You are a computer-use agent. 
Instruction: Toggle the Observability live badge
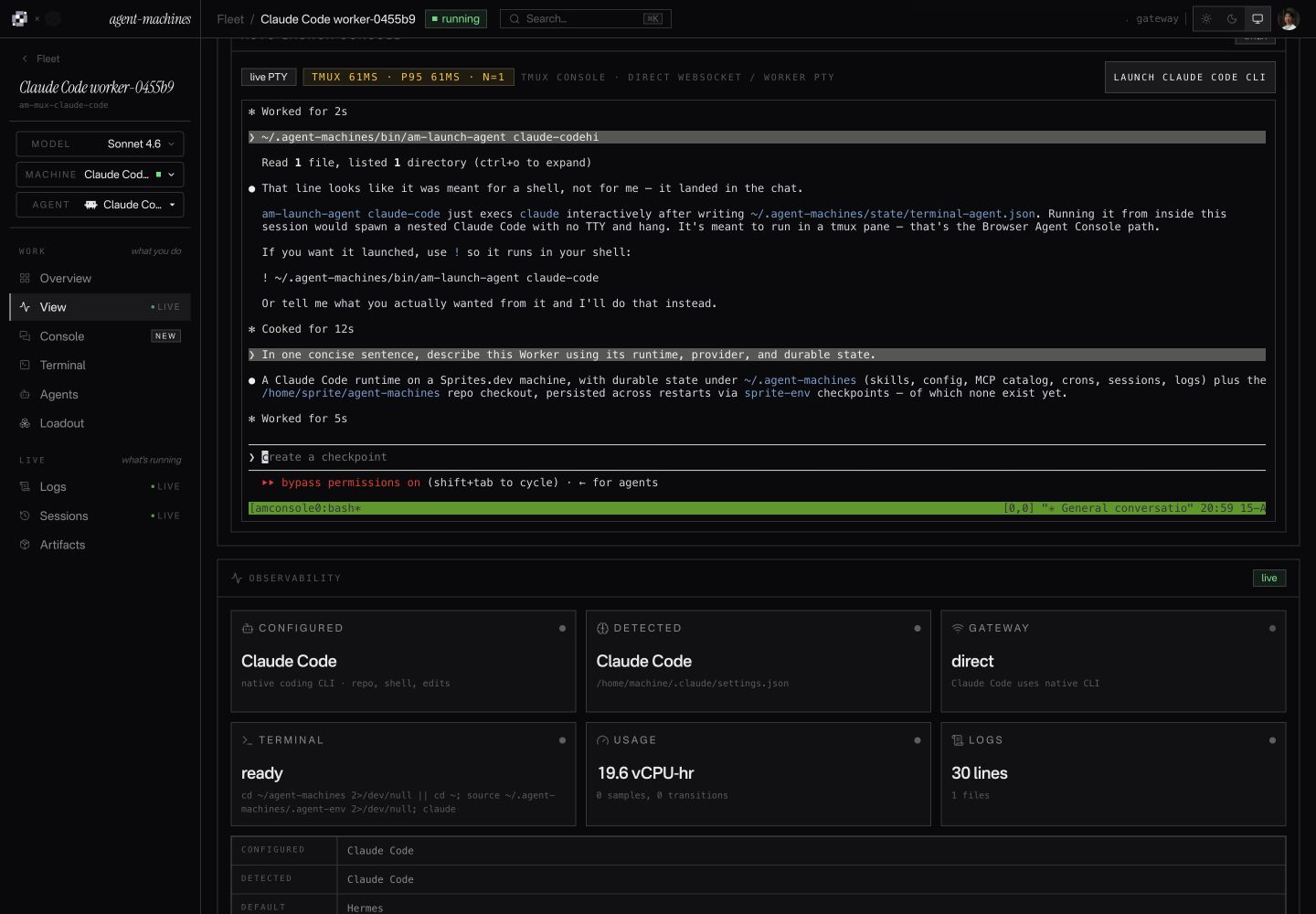coord(1268,578)
